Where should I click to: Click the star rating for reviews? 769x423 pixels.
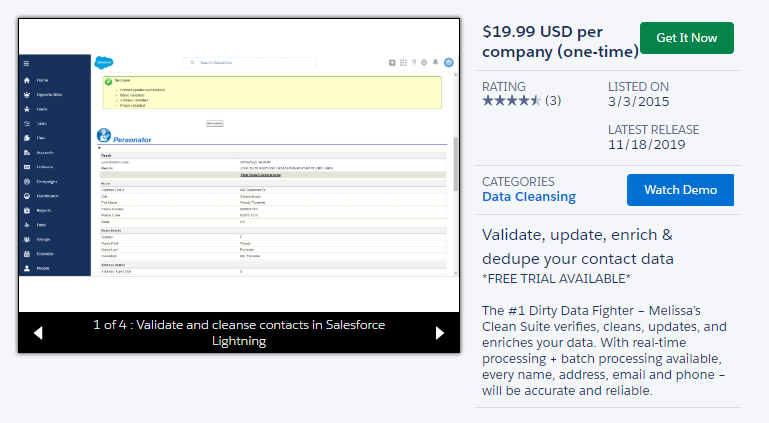click(x=512, y=101)
